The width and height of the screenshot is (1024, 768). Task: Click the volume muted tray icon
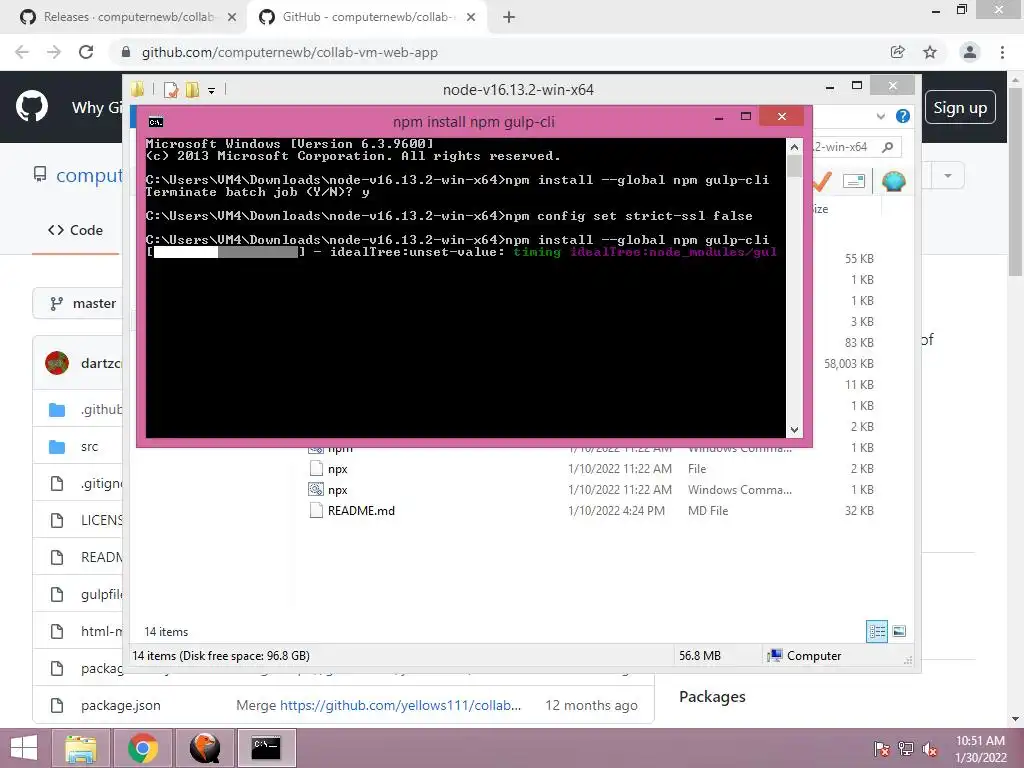click(x=930, y=749)
